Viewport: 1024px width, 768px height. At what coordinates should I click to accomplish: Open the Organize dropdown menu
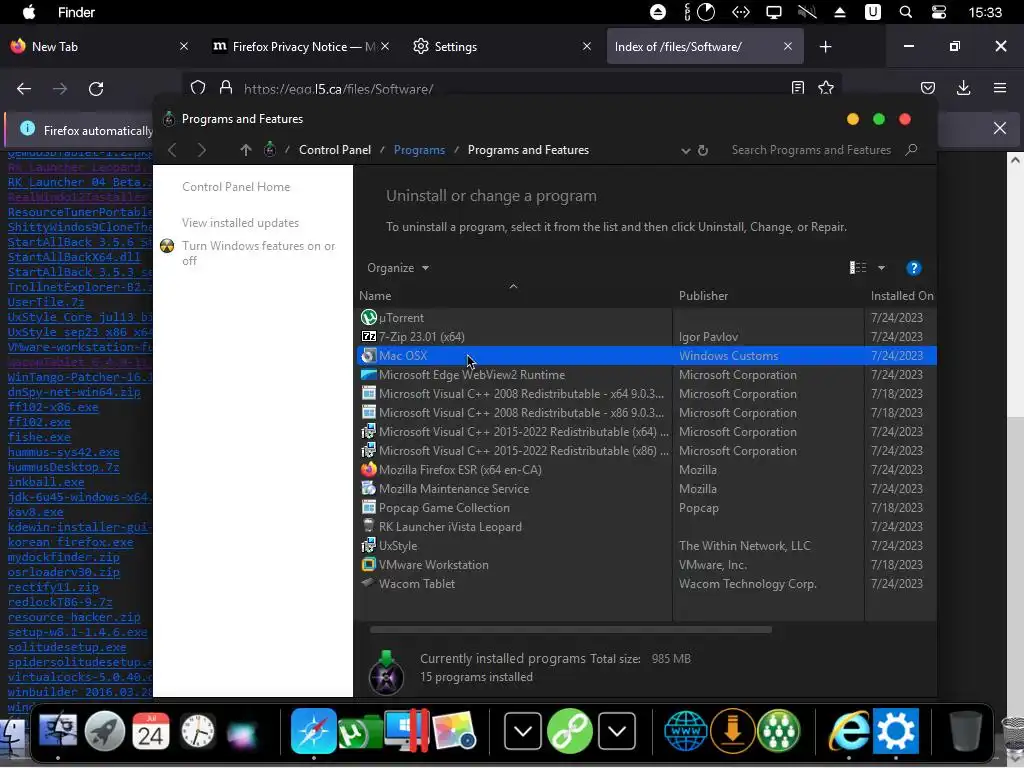[398, 268]
